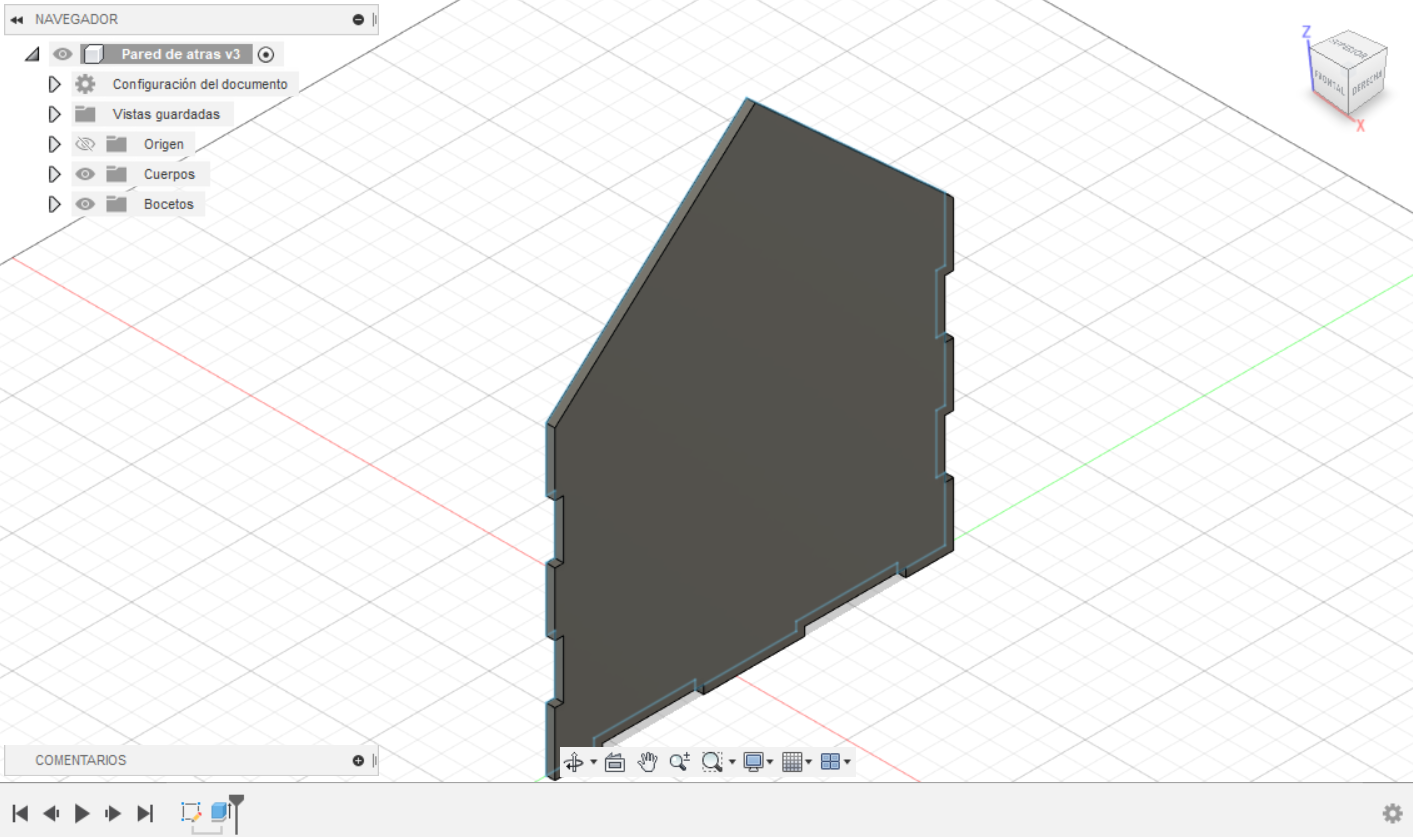Image resolution: width=1413 pixels, height=837 pixels.
Task: Activate the Look At tool
Action: [615, 762]
